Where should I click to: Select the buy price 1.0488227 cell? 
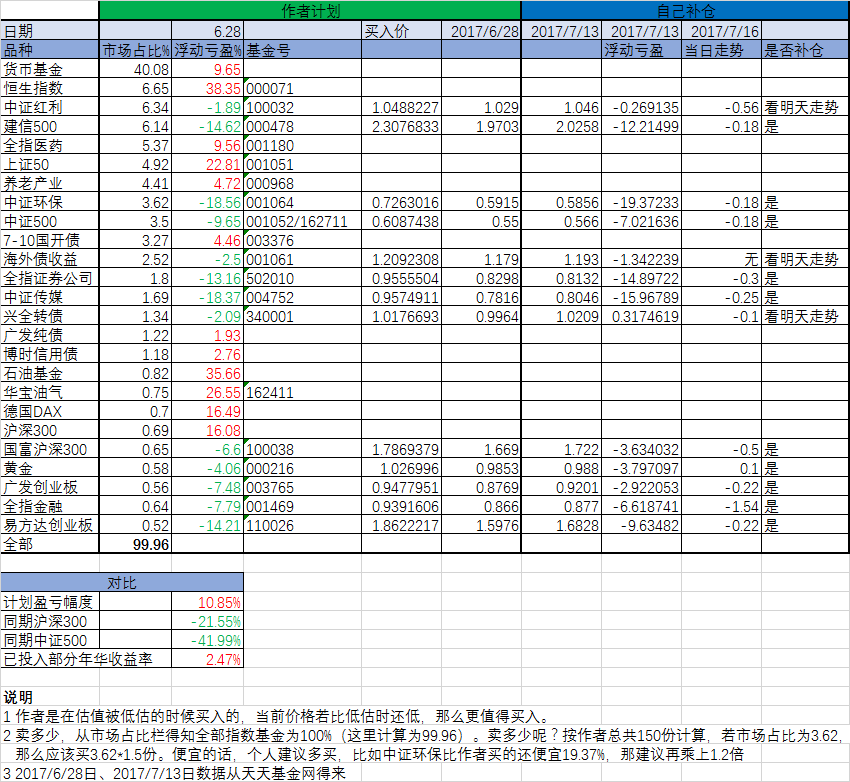pyautogui.click(x=401, y=107)
